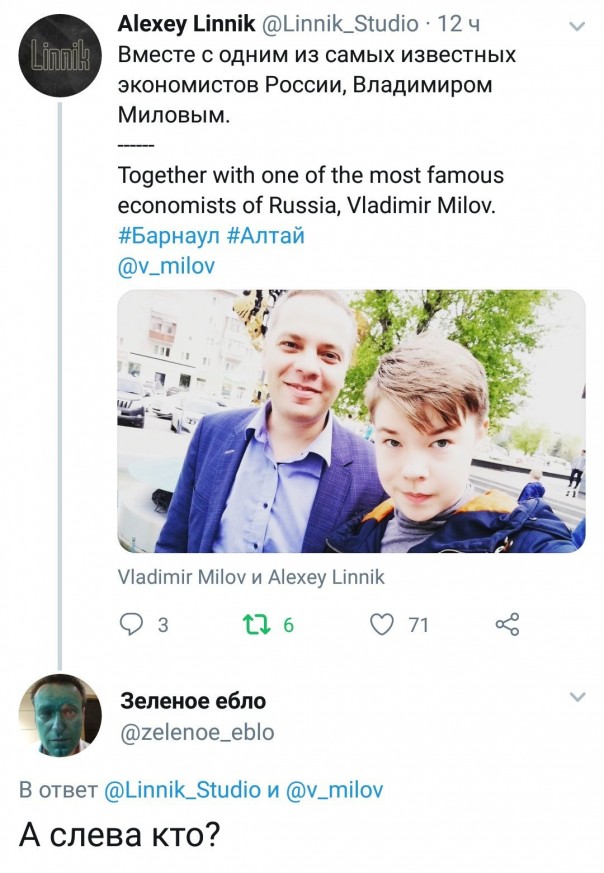Open the #Барнаул hashtag

pos(168,237)
